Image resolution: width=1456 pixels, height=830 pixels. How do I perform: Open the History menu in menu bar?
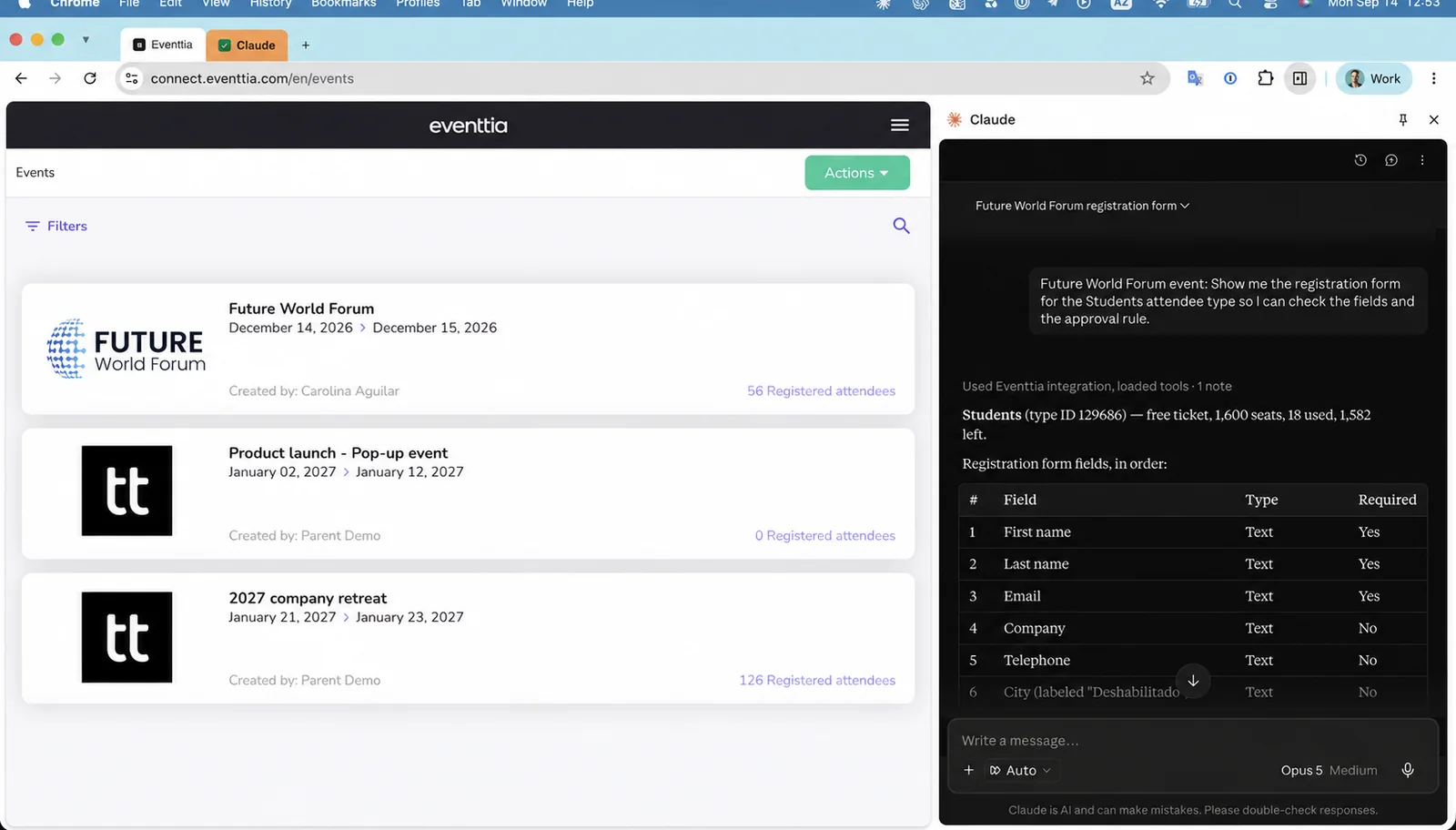pyautogui.click(x=270, y=4)
